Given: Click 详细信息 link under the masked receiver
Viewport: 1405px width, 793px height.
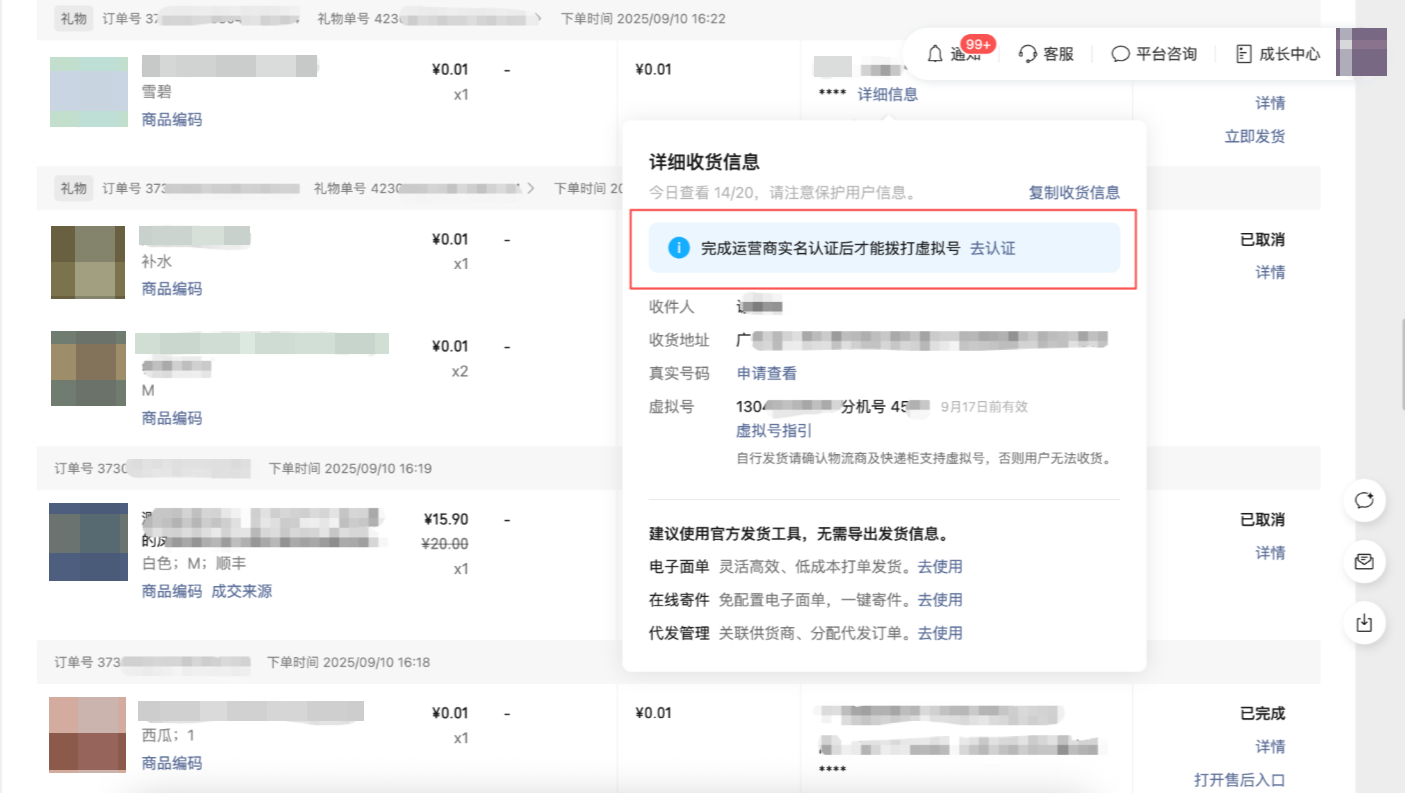Looking at the screenshot, I should click(x=887, y=94).
